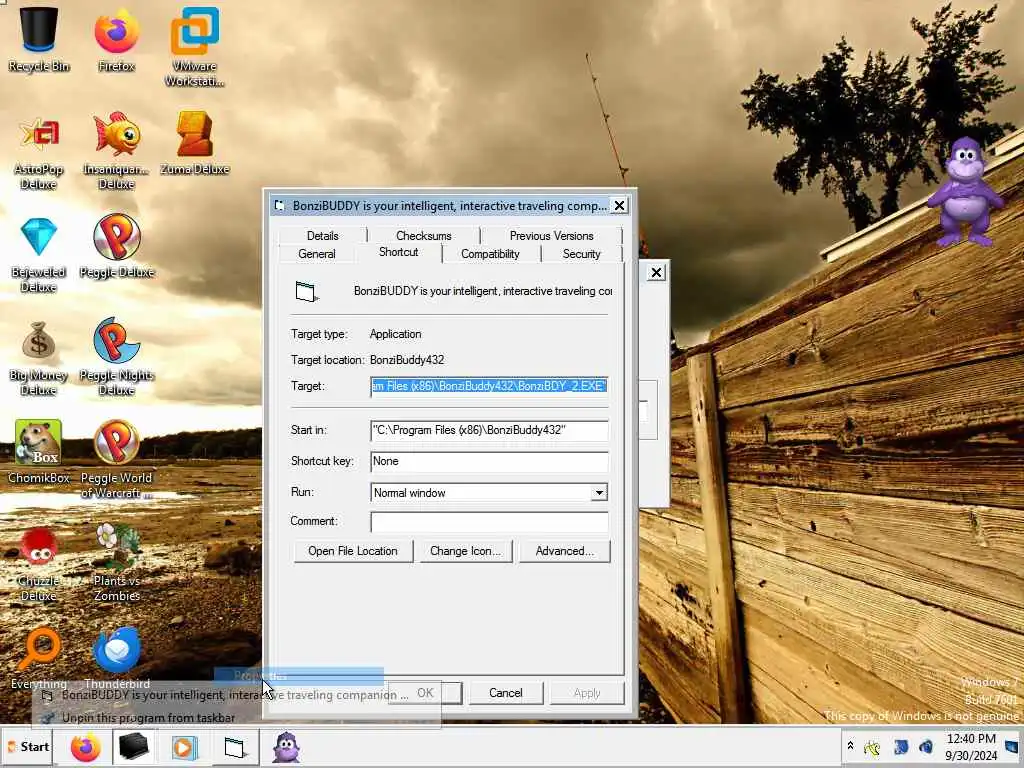Open the media player taskbar icon
This screenshot has width=1024, height=768.
pyautogui.click(x=184, y=747)
